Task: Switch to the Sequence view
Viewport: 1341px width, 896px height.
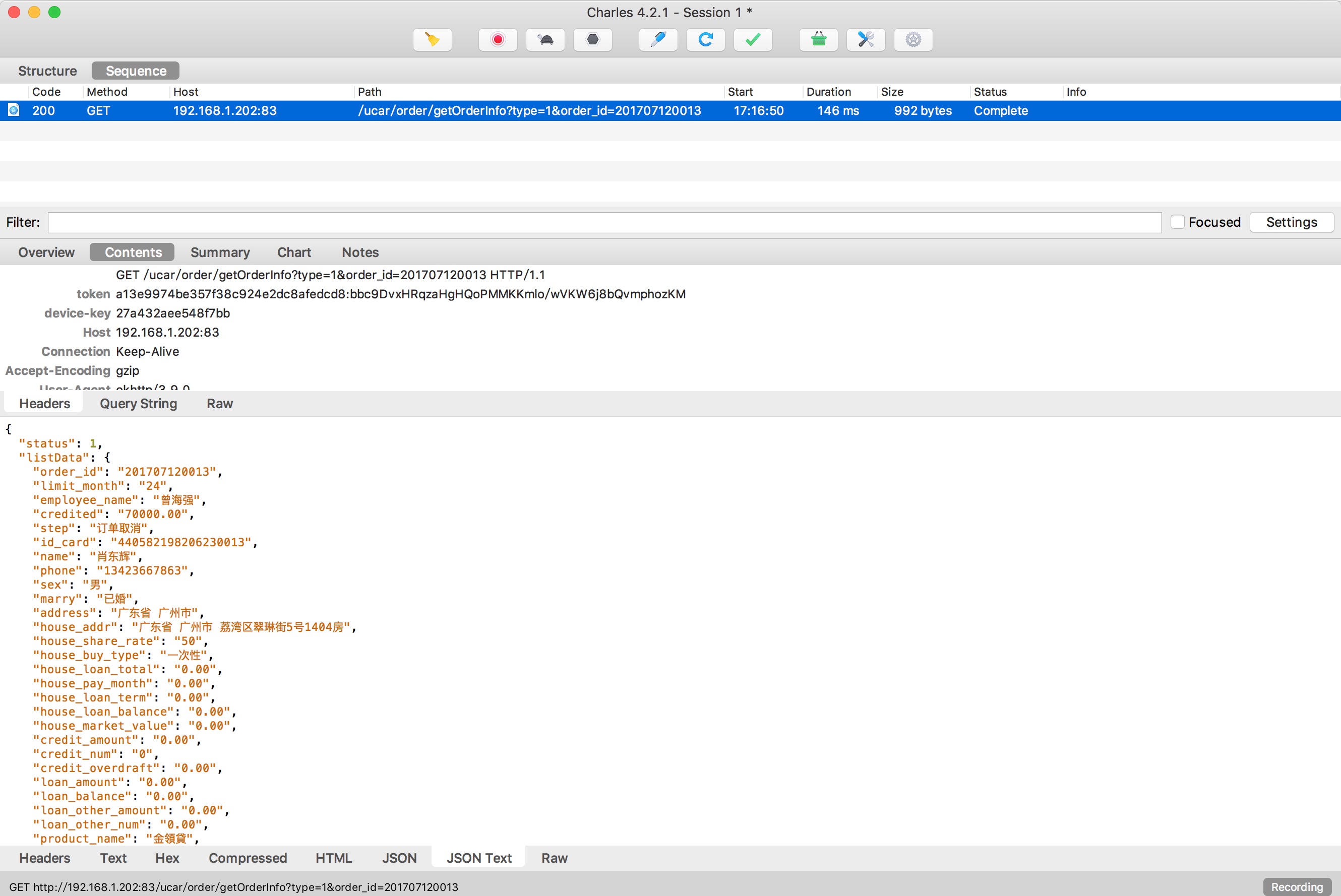Action: pyautogui.click(x=136, y=71)
